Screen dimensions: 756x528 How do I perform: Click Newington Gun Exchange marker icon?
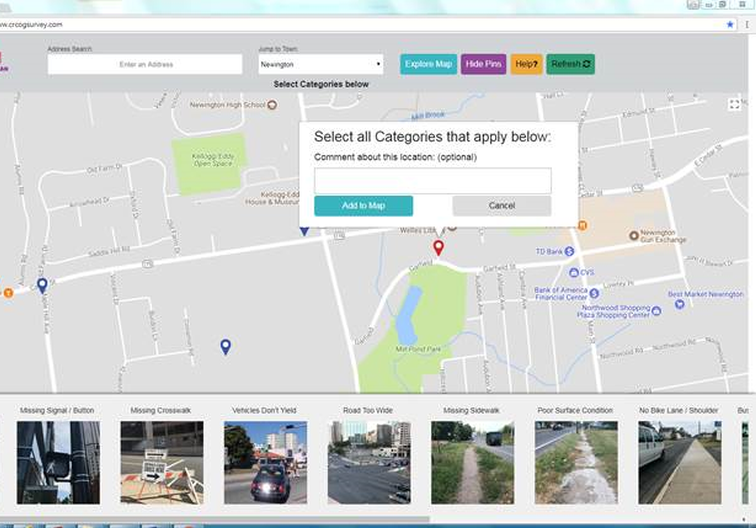click(x=634, y=236)
